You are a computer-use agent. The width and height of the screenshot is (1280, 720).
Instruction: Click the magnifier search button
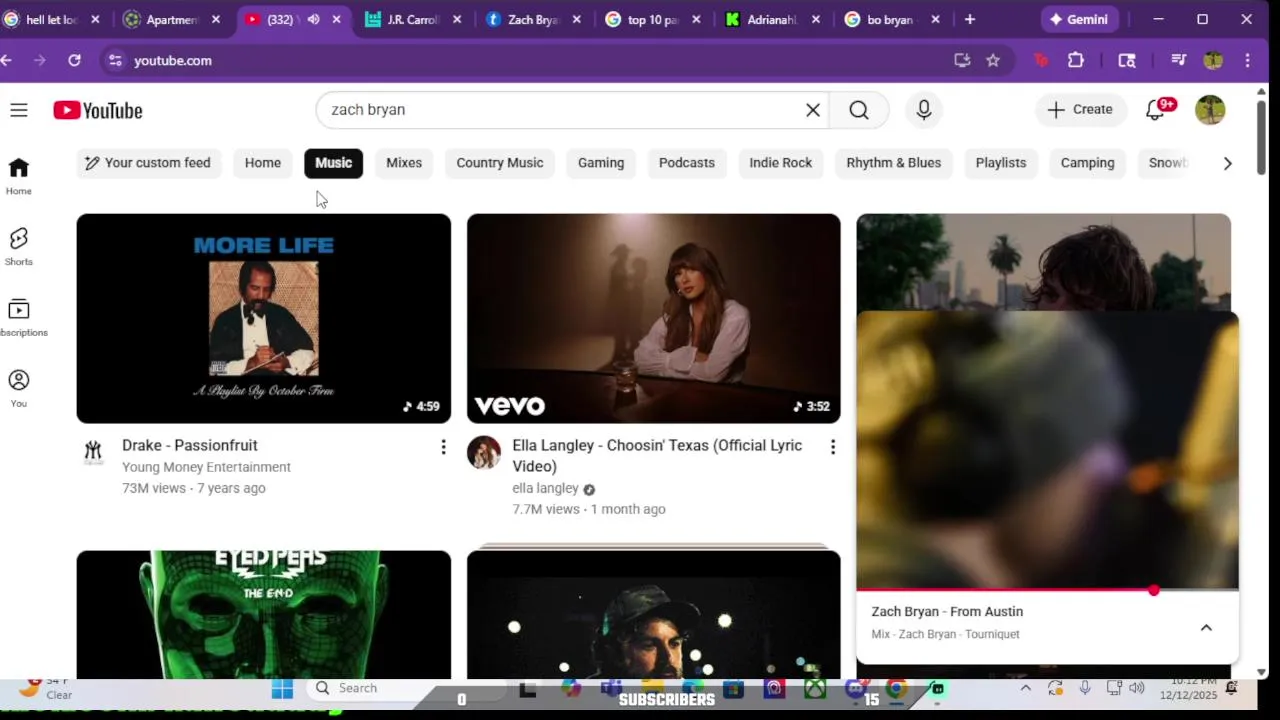859,110
